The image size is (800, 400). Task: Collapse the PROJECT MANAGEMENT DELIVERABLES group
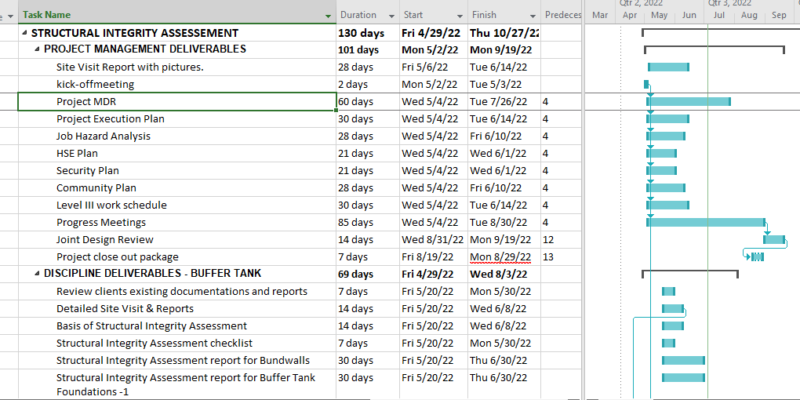pyautogui.click(x=37, y=49)
